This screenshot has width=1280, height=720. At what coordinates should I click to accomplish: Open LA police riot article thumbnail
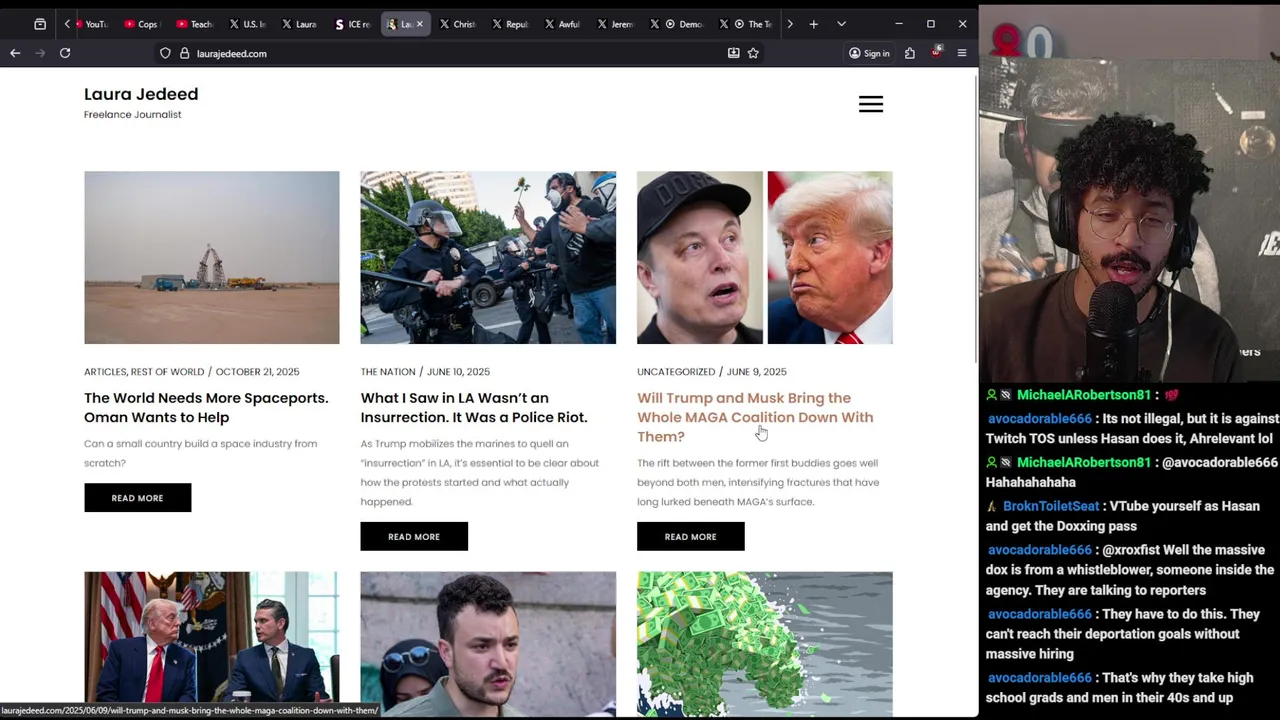pos(488,258)
